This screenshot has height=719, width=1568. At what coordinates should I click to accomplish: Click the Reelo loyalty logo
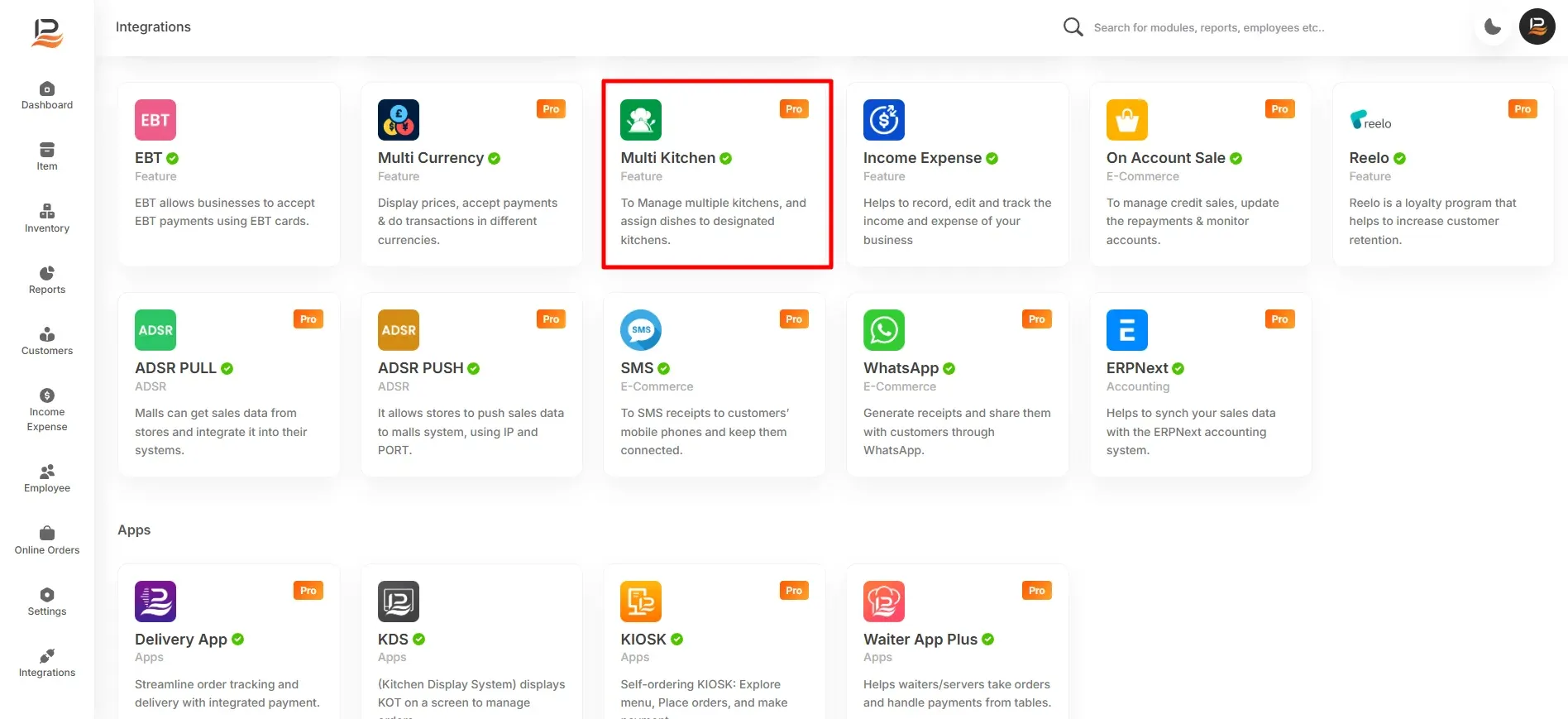1370,121
